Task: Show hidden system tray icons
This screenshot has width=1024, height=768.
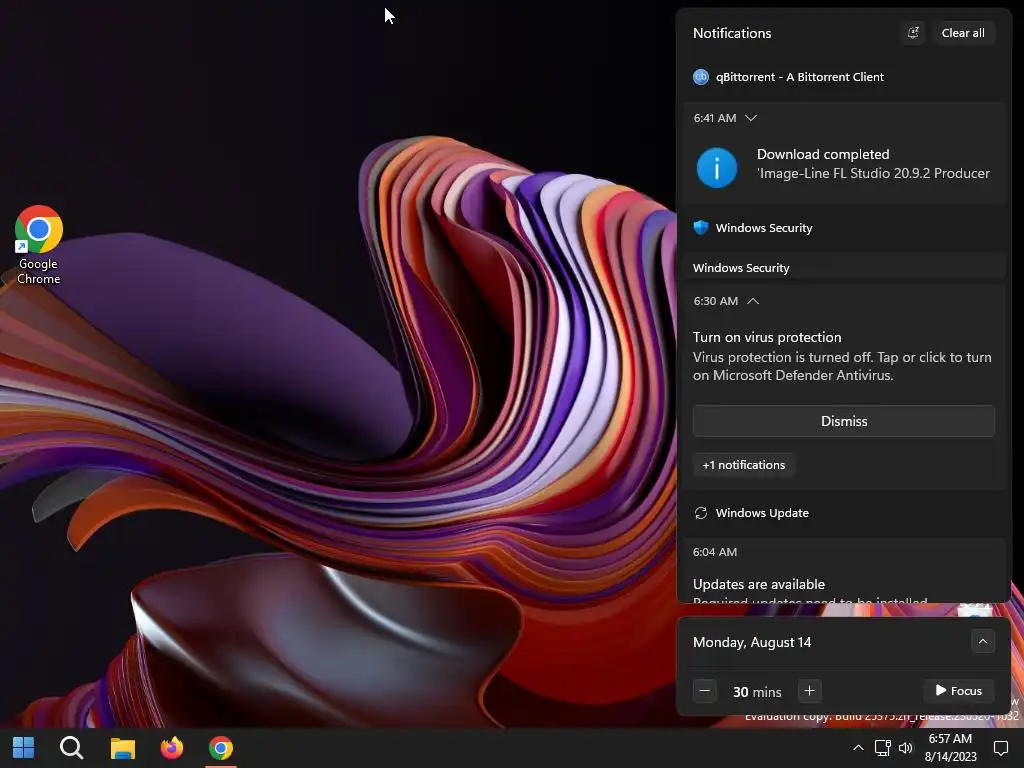Action: (858, 748)
